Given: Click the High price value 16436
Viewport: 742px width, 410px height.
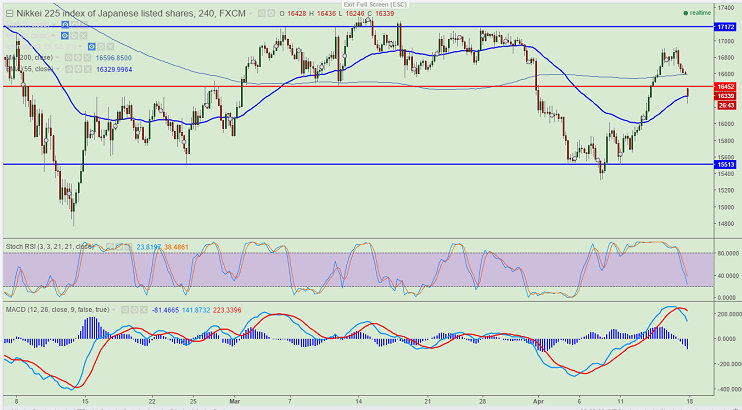Looking at the screenshot, I should coord(326,14).
